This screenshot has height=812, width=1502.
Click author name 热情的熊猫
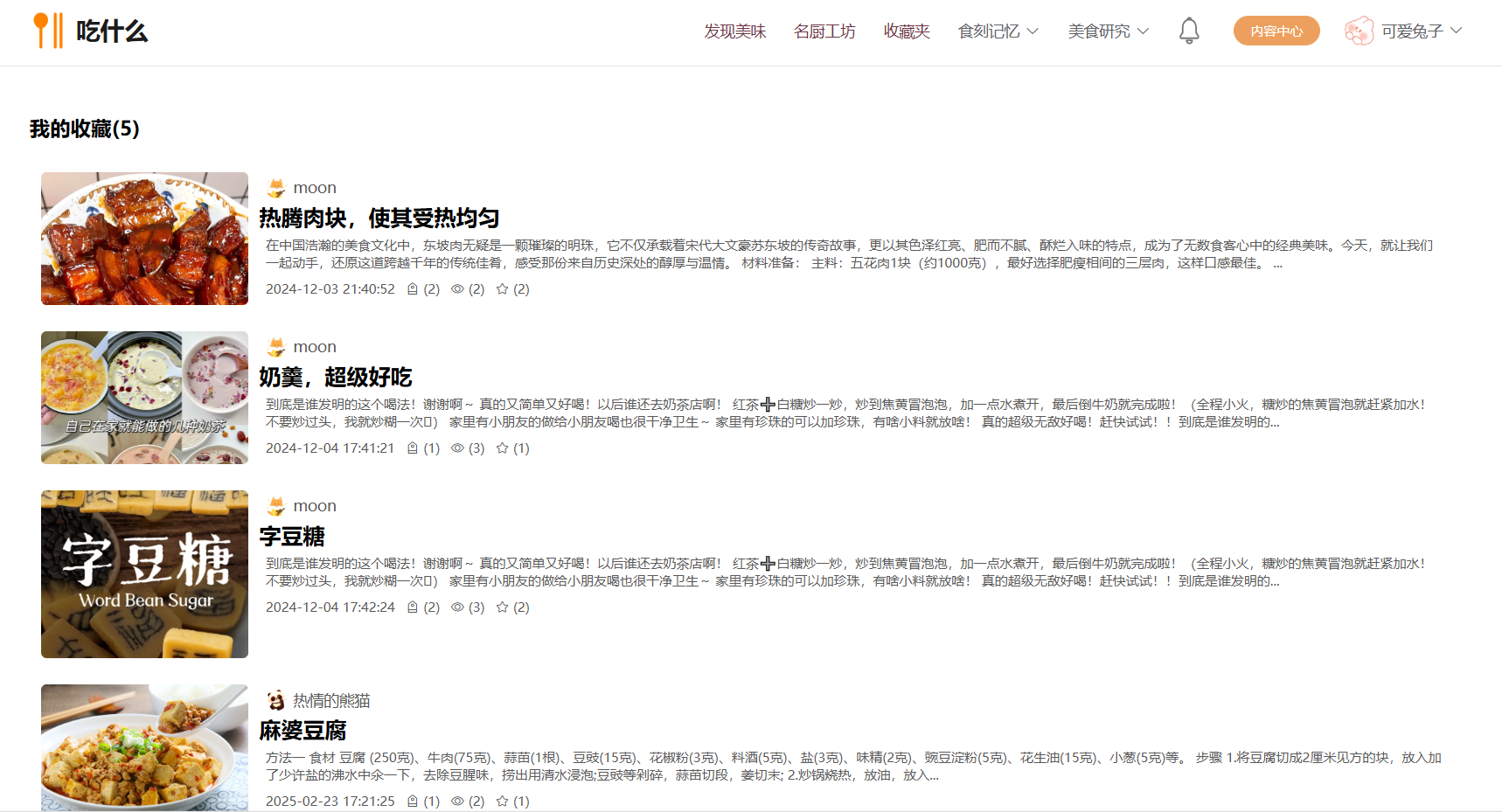point(331,700)
